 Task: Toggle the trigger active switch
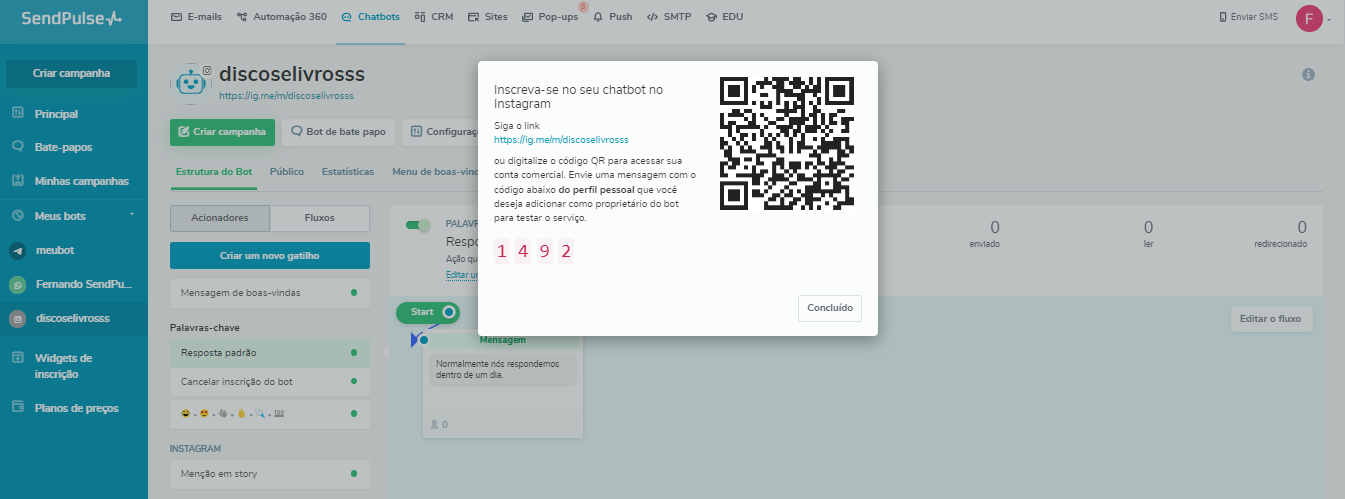click(x=418, y=225)
